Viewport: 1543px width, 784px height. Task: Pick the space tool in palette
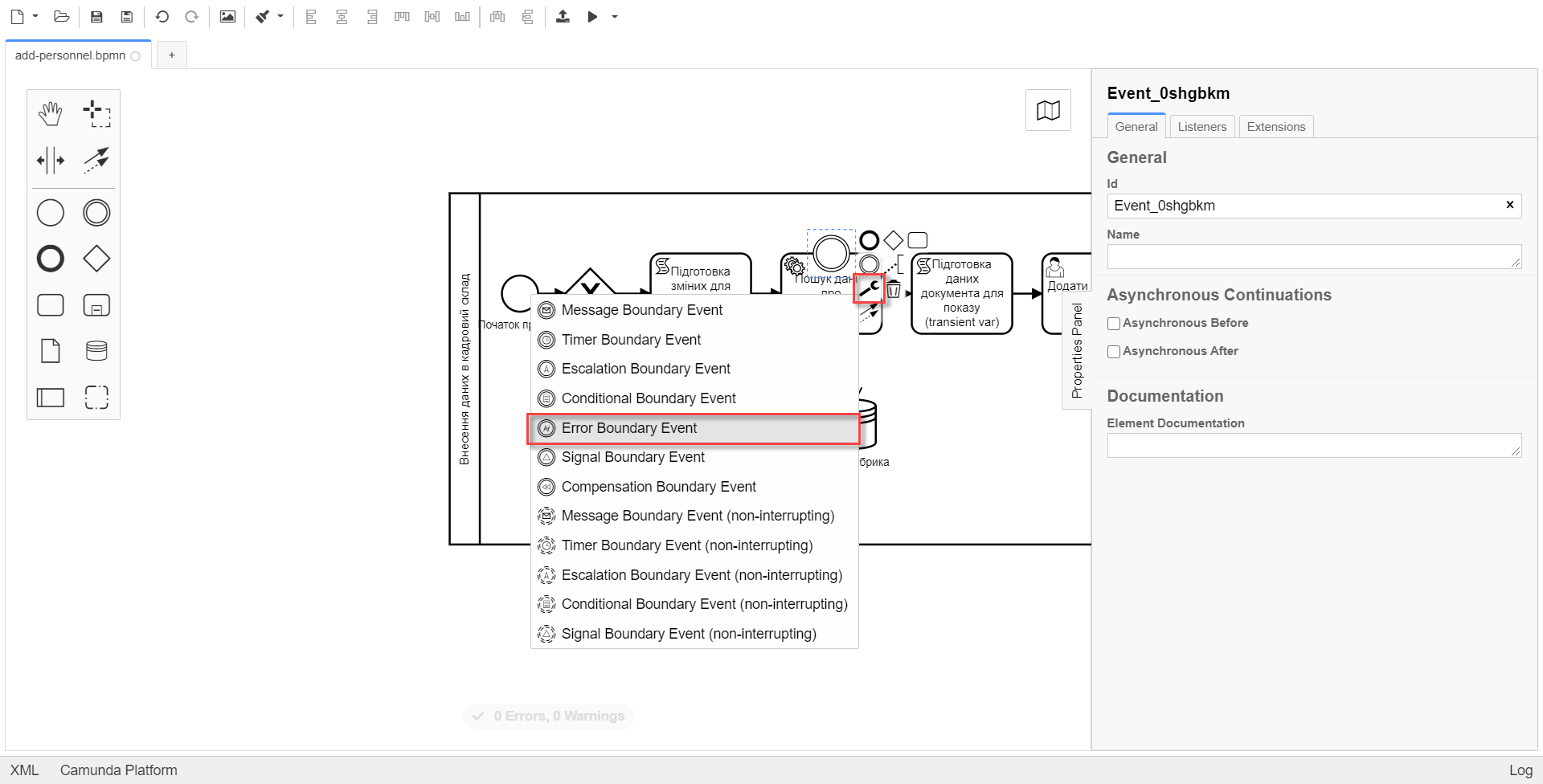(50, 160)
